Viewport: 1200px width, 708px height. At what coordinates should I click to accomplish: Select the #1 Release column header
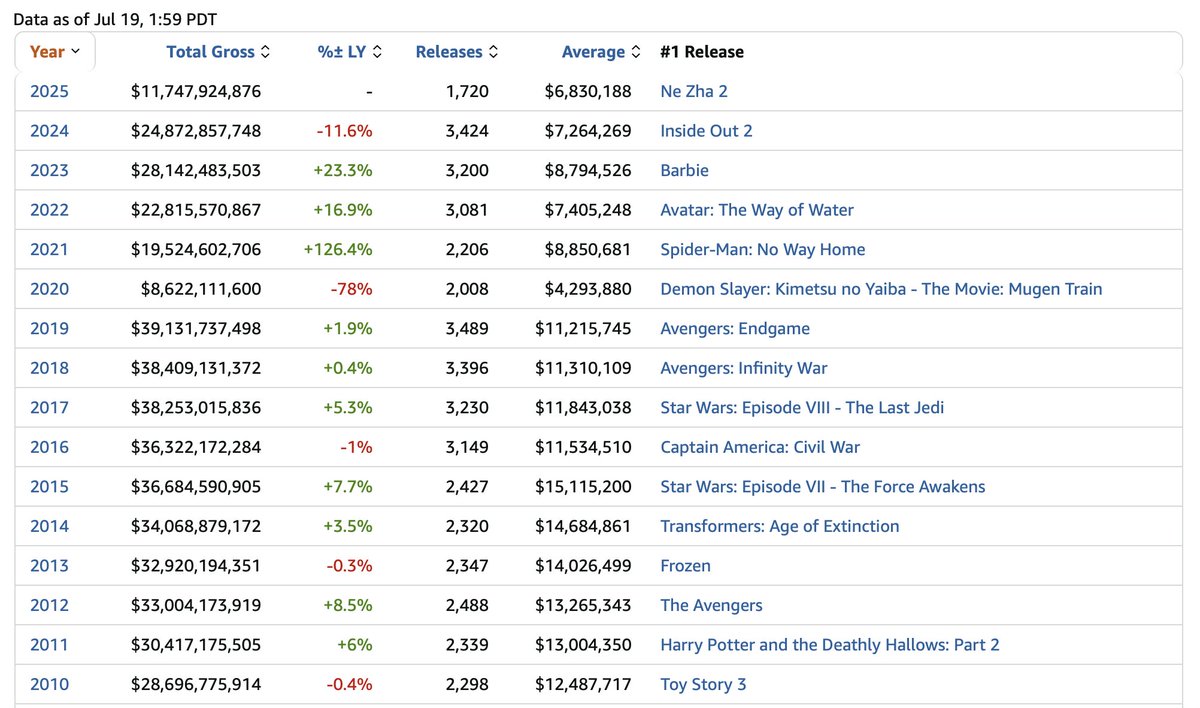coord(702,52)
